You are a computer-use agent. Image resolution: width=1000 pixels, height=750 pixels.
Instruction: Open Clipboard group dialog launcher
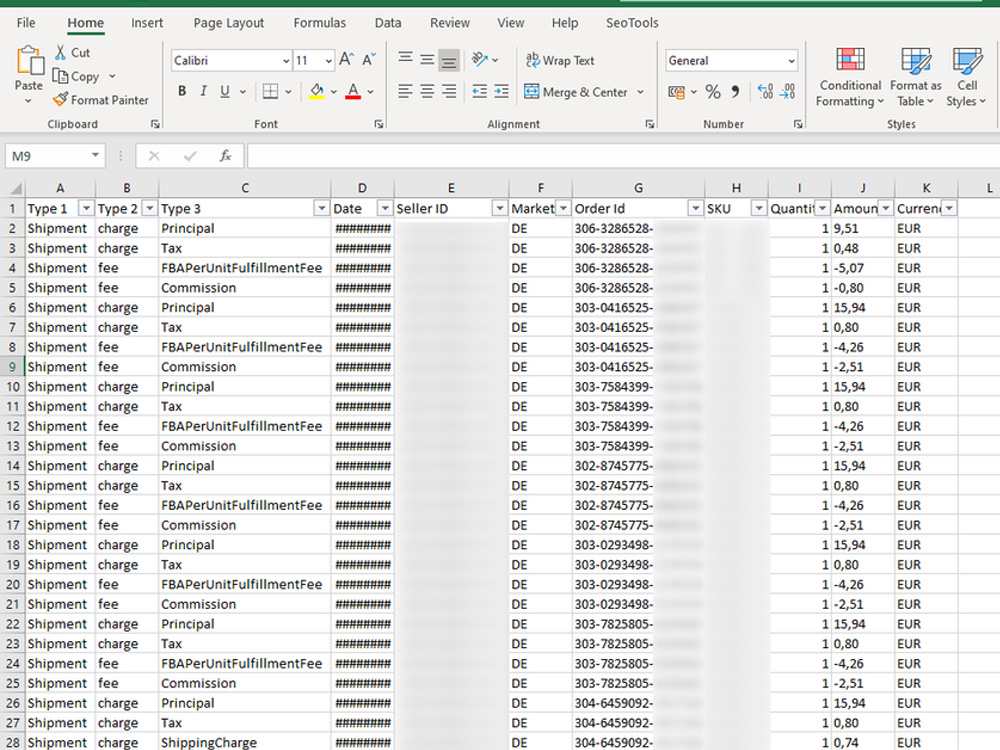155,124
